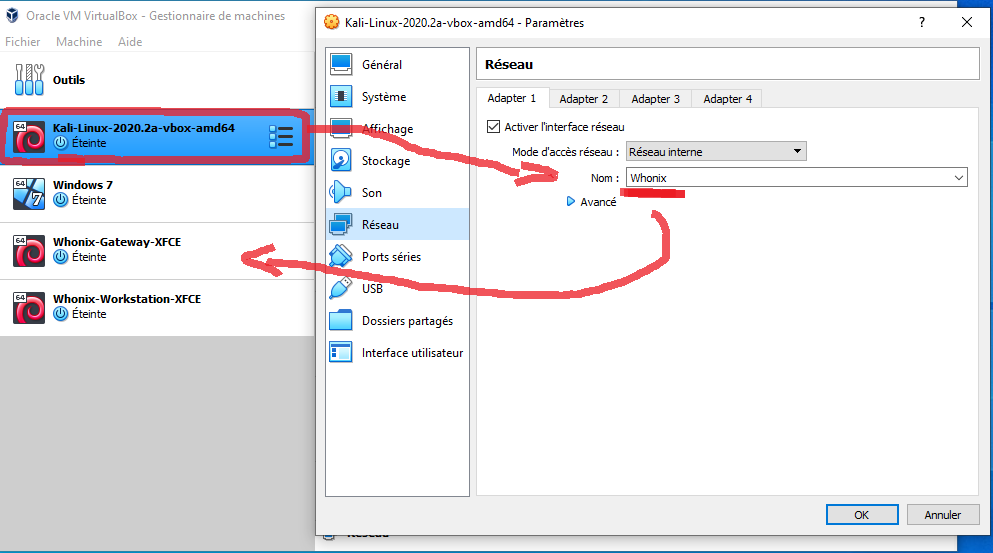
Task: Click the Dossiers partagés folder icon
Action: (341, 320)
